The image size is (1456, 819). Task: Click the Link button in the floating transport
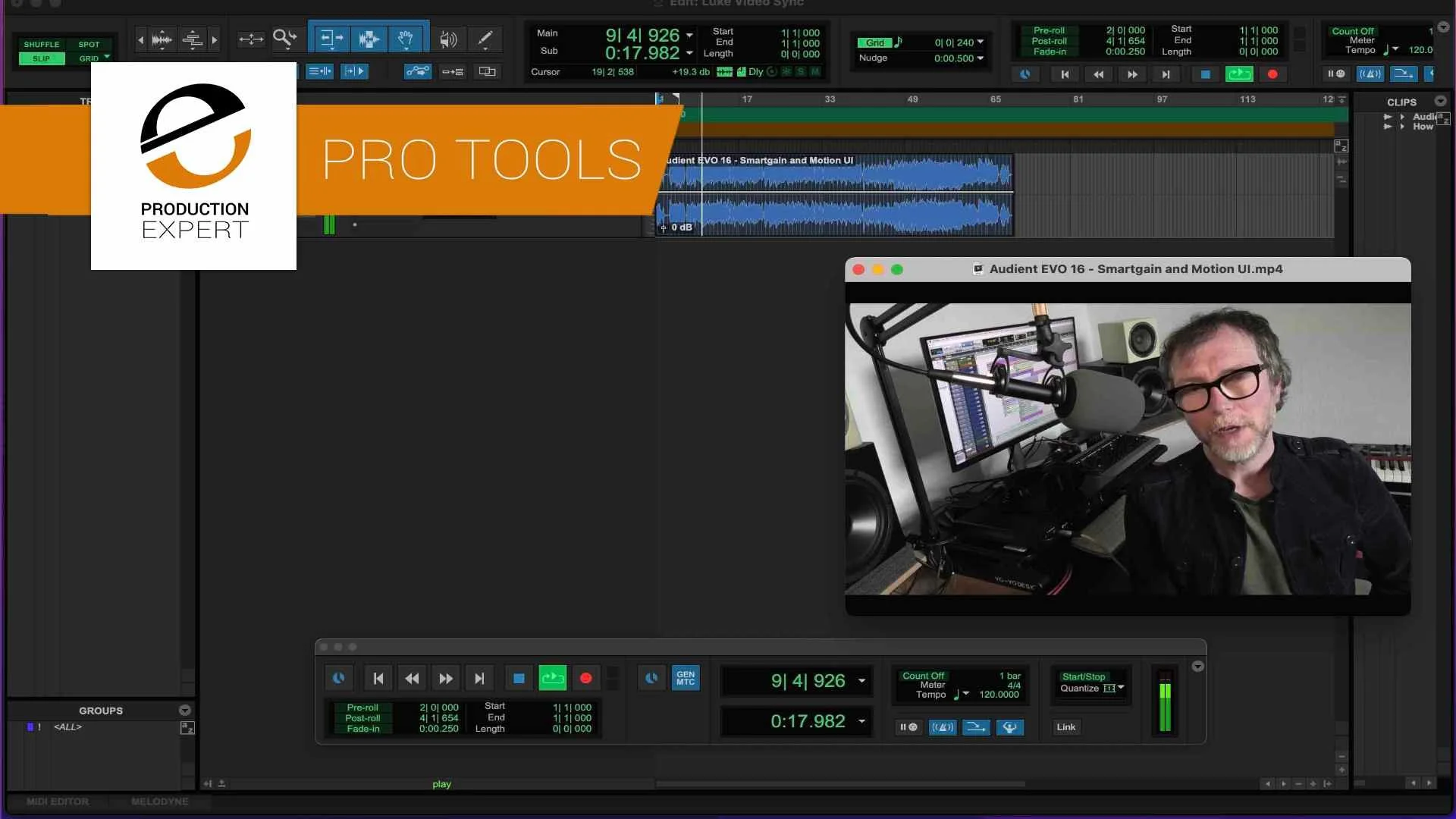click(1065, 727)
